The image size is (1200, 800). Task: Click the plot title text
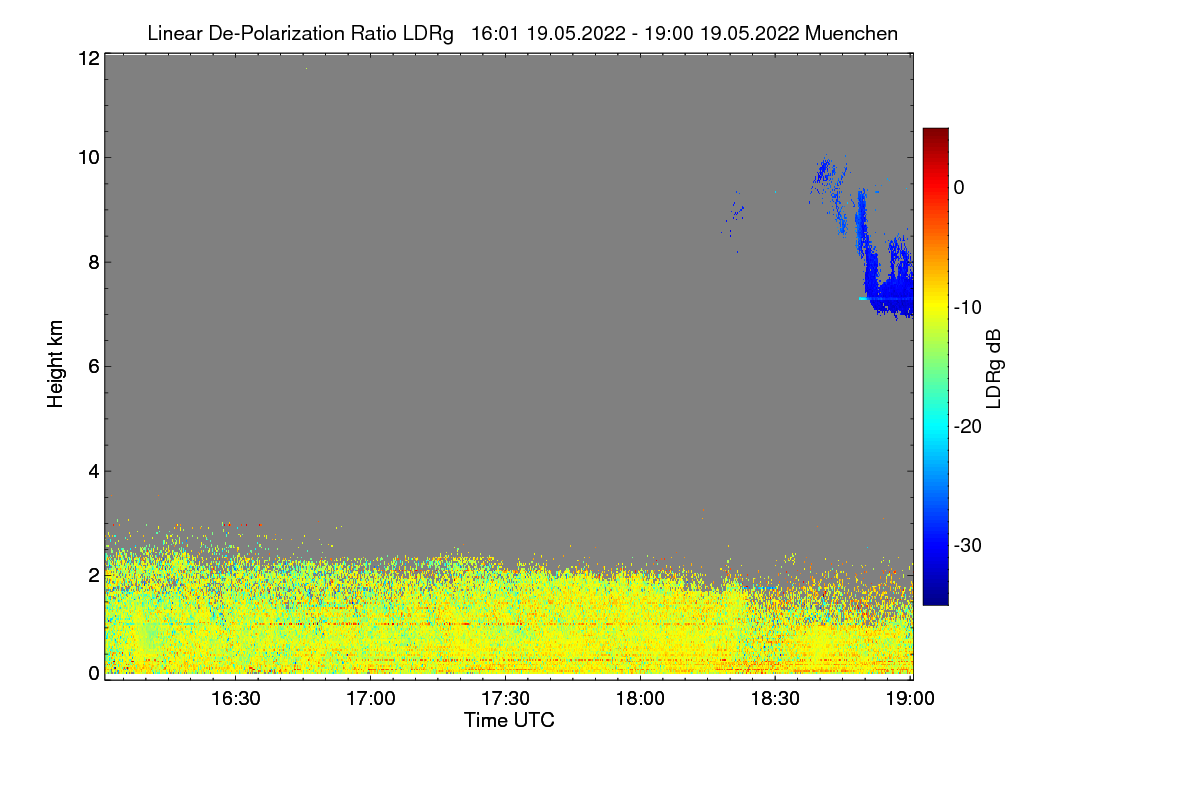[x=522, y=33]
